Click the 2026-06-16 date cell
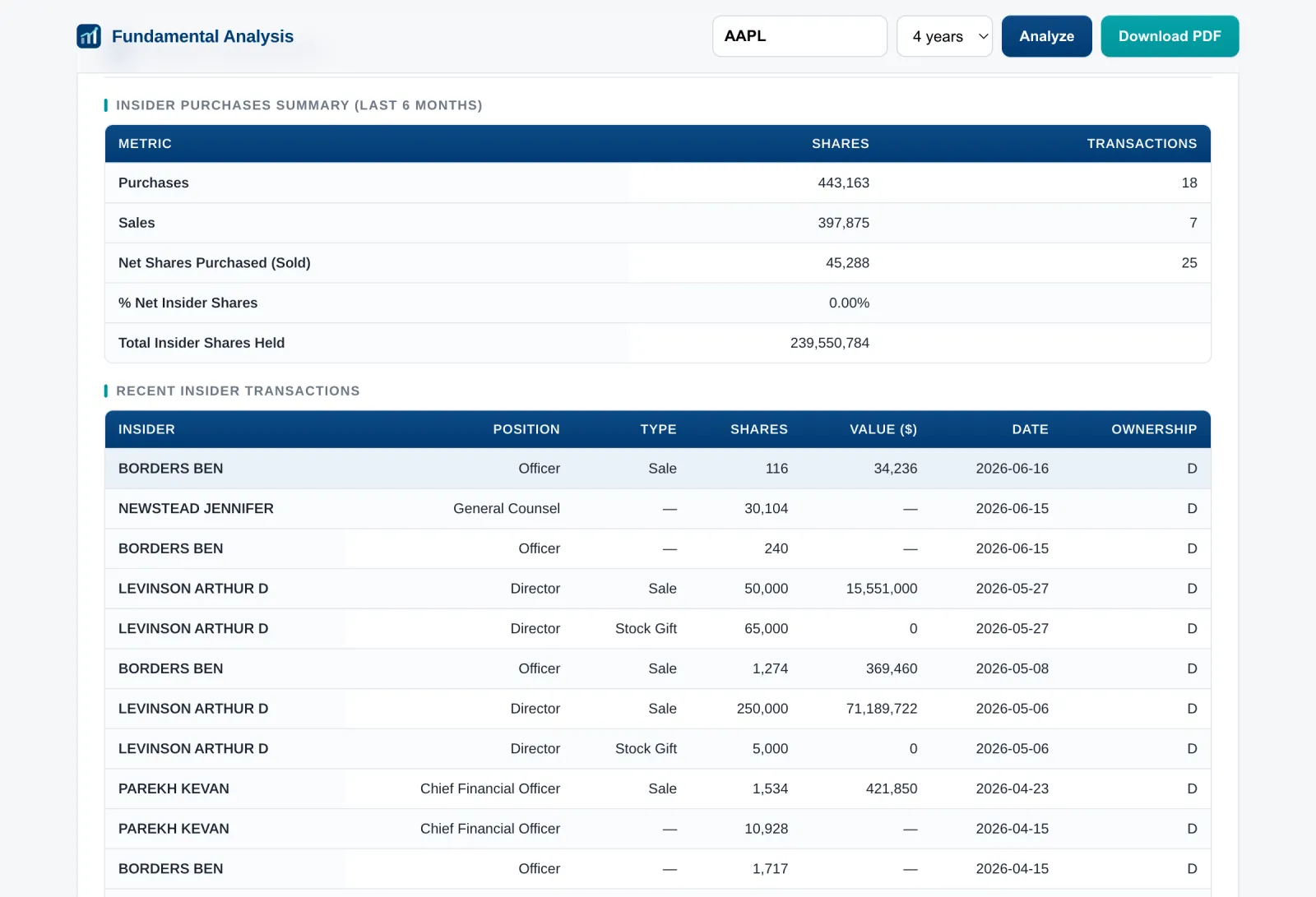The image size is (1316, 897). coord(1012,469)
